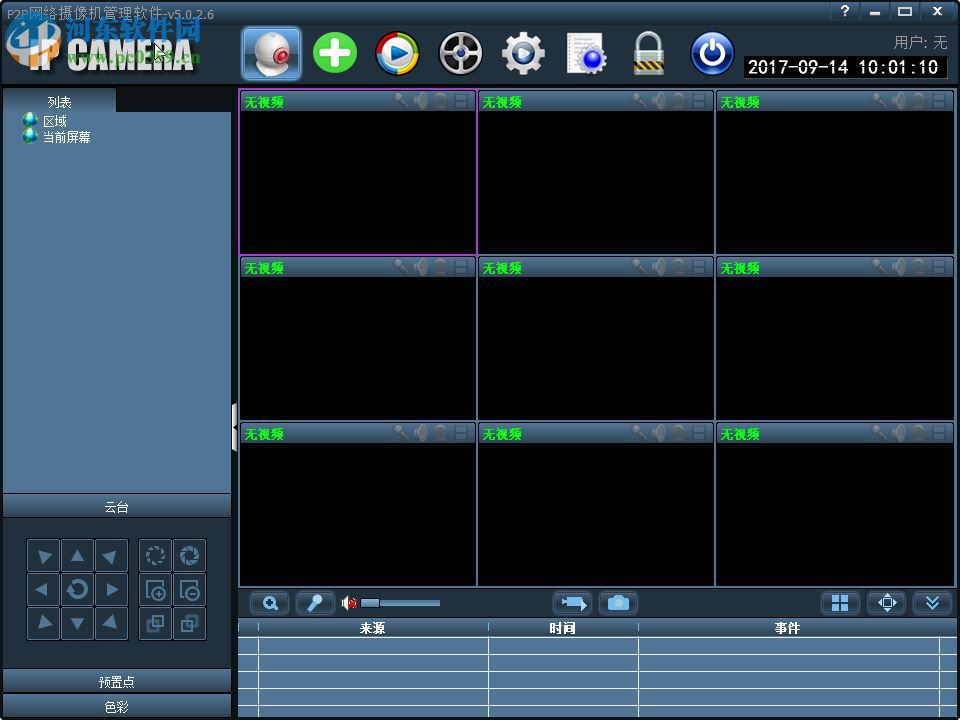This screenshot has width=960, height=720.
Task: Collapse event panel with double-chevron button
Action: (932, 603)
